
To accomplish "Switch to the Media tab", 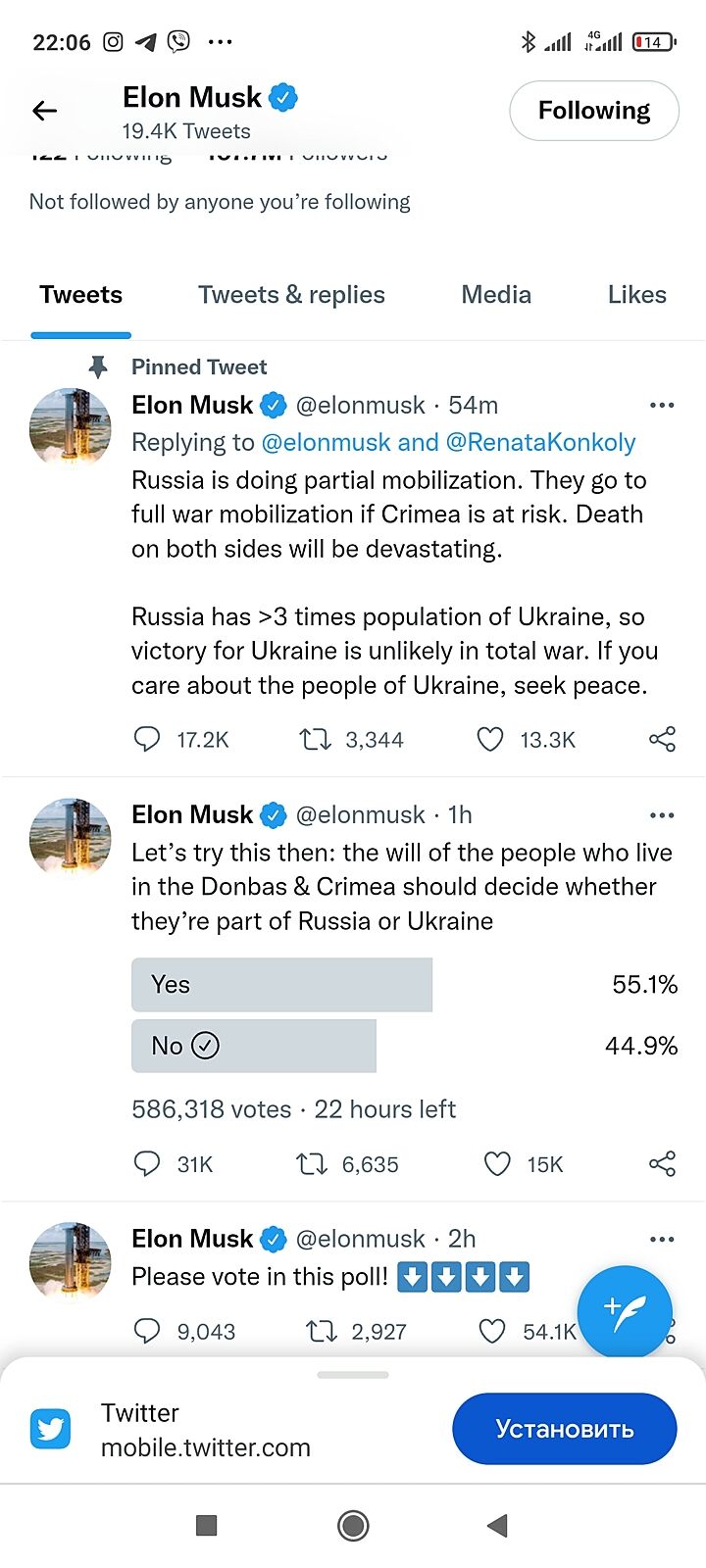I will pos(496,295).
